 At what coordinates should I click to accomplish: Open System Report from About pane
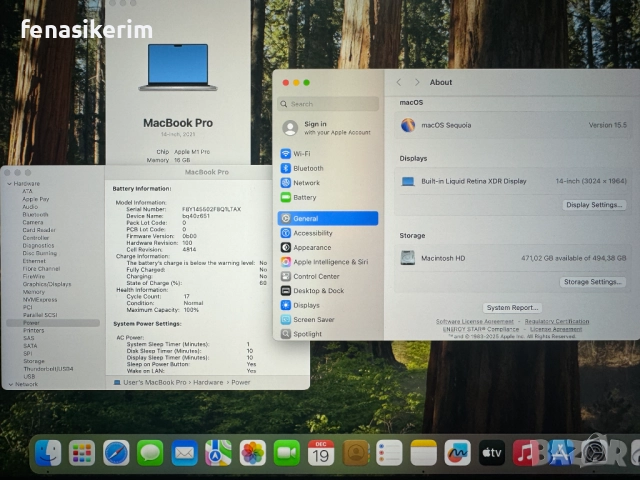[x=512, y=308]
